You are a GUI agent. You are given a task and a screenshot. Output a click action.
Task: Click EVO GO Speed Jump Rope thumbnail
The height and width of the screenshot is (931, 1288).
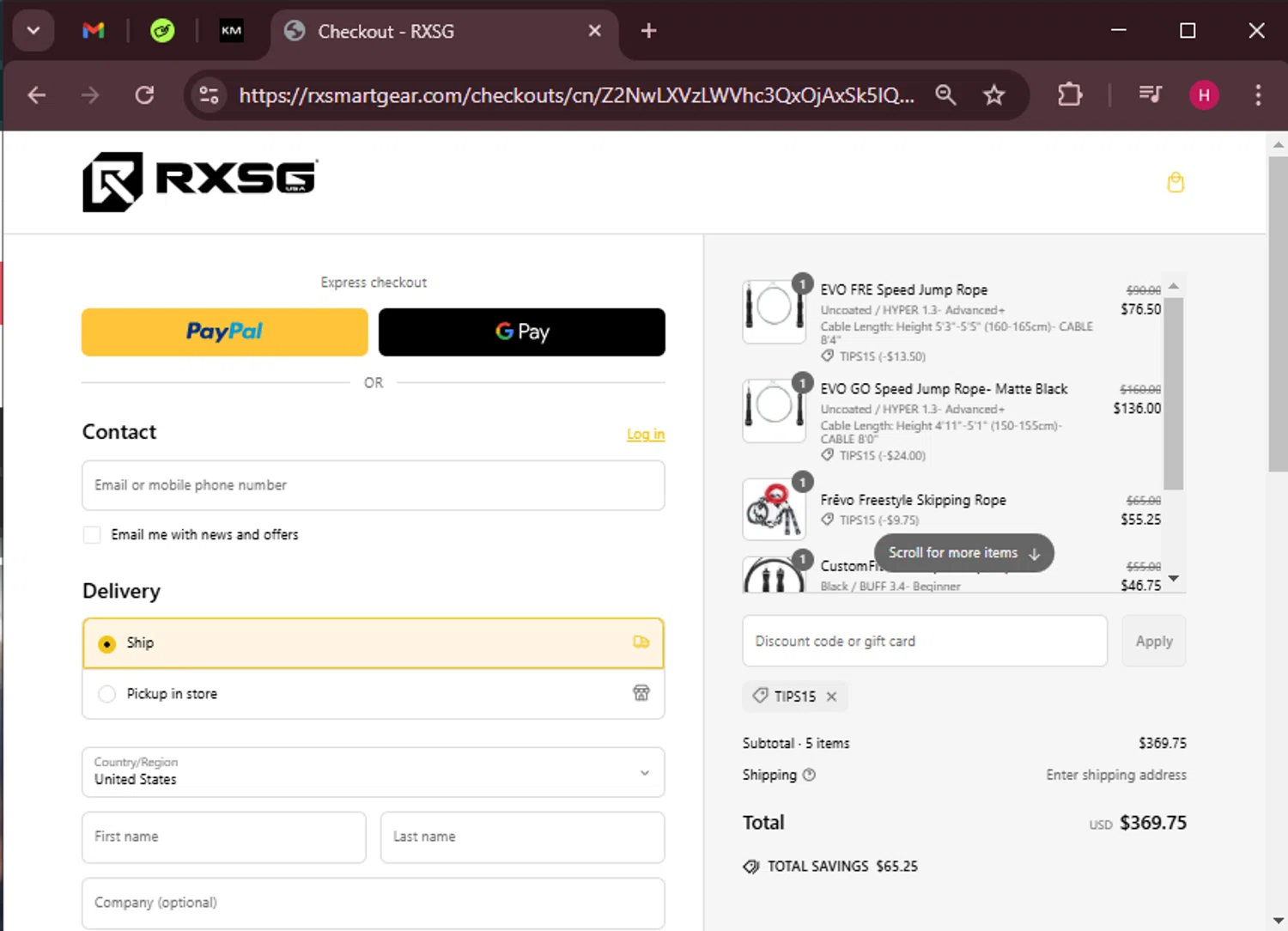click(x=774, y=410)
